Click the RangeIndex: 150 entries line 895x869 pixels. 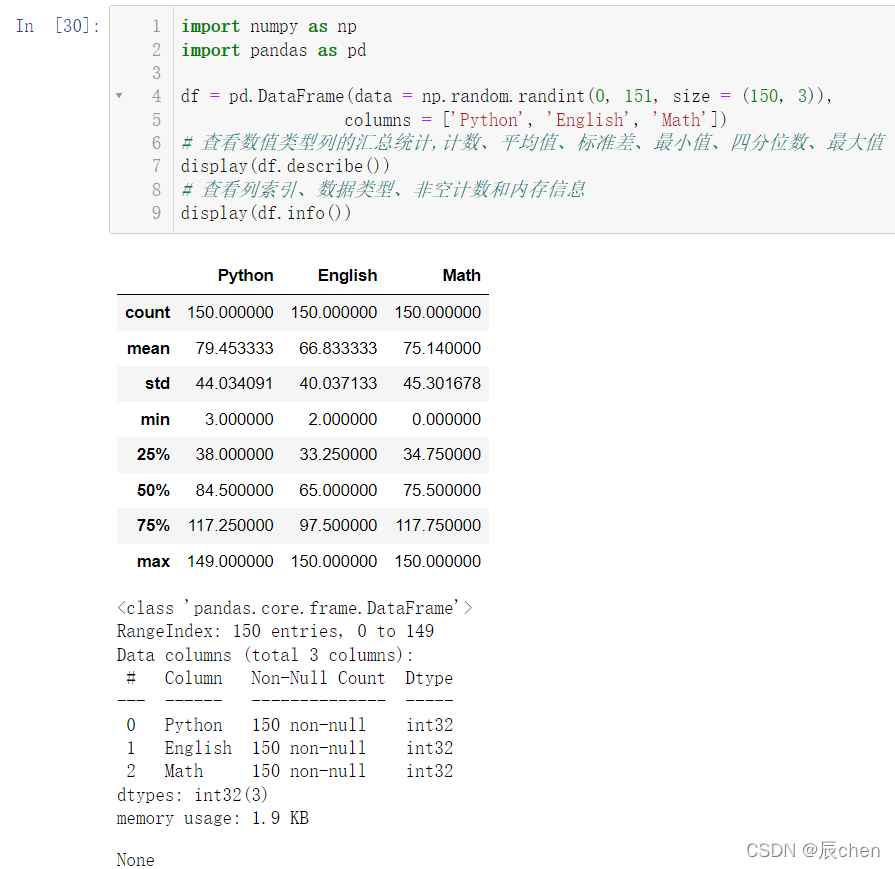point(275,631)
